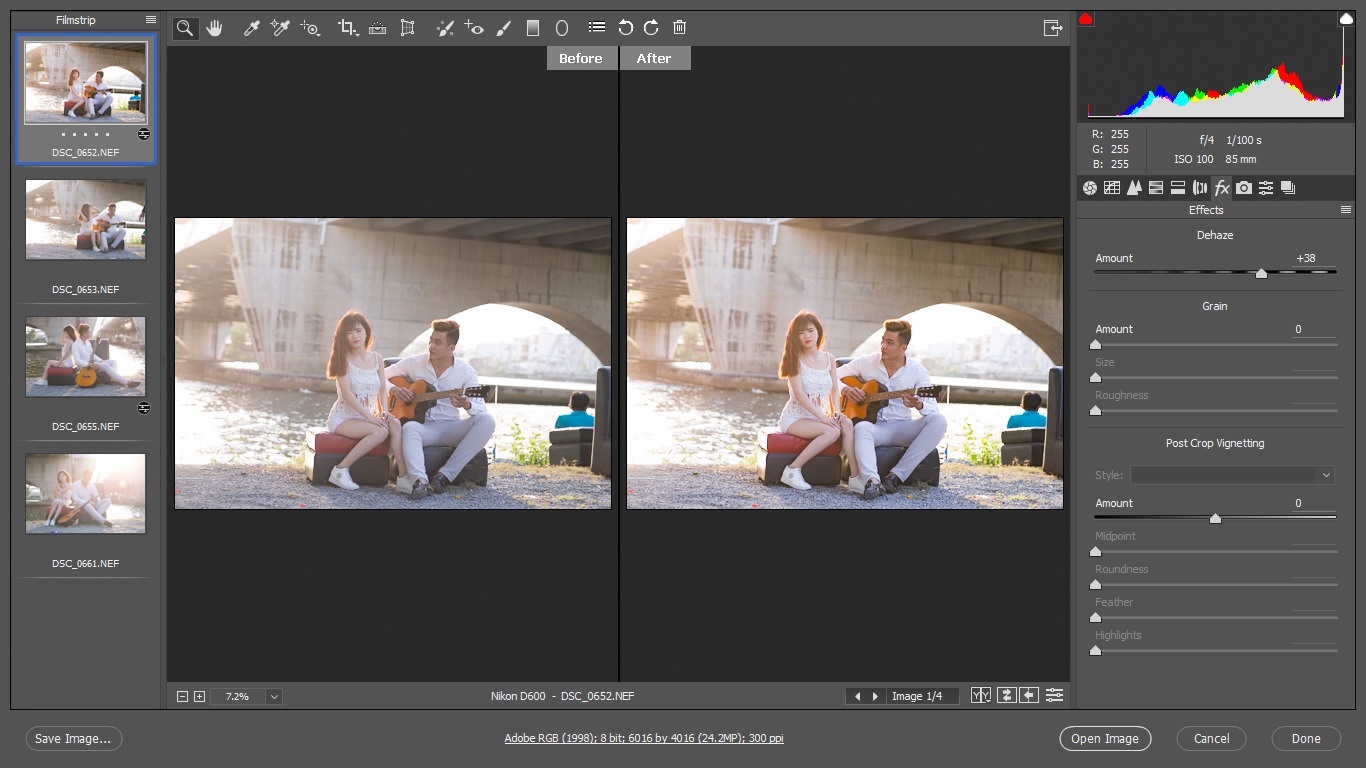Open the zoom level dropdown
1366x768 pixels.
coord(274,696)
